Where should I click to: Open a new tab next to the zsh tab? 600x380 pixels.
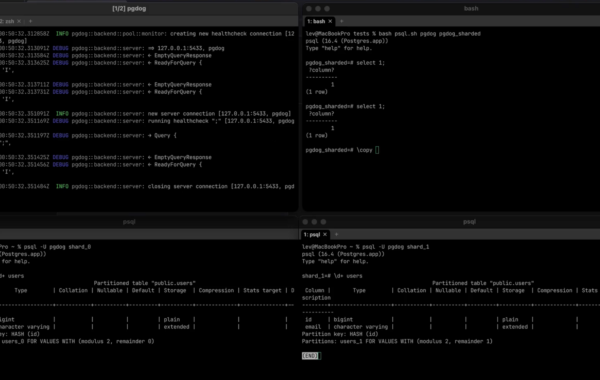(x=30, y=21)
